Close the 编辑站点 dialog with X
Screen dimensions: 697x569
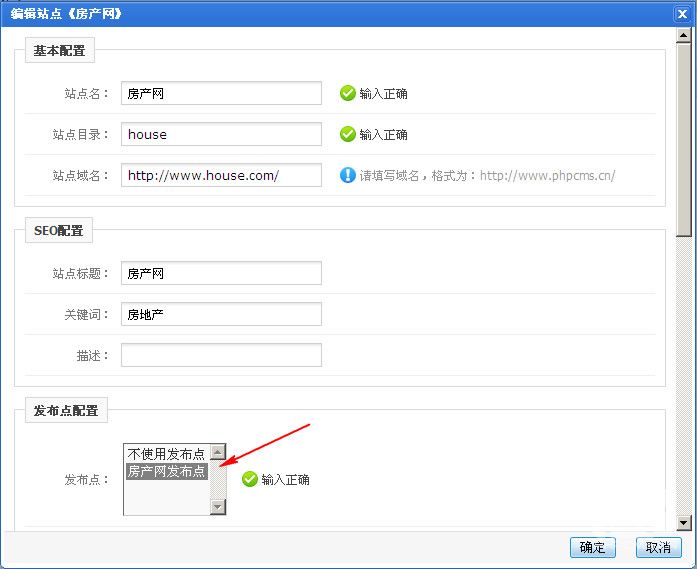click(x=681, y=14)
